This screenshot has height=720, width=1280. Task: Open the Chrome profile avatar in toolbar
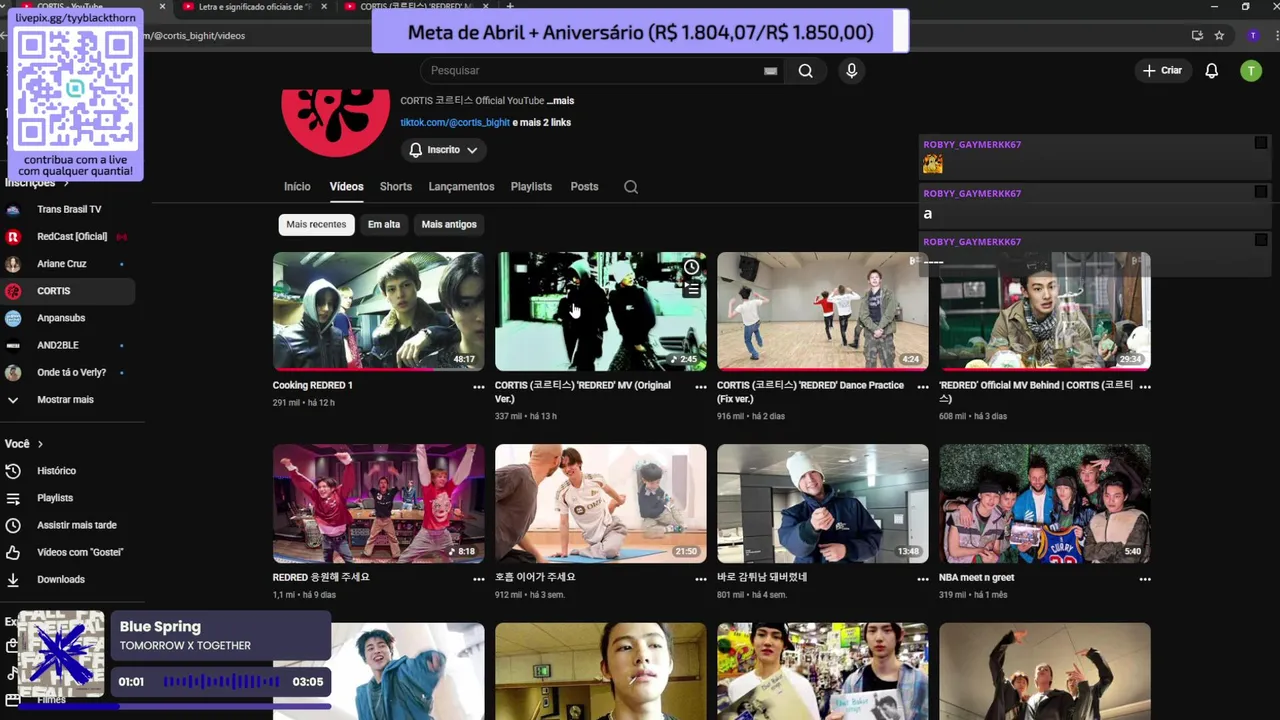pos(1253,36)
